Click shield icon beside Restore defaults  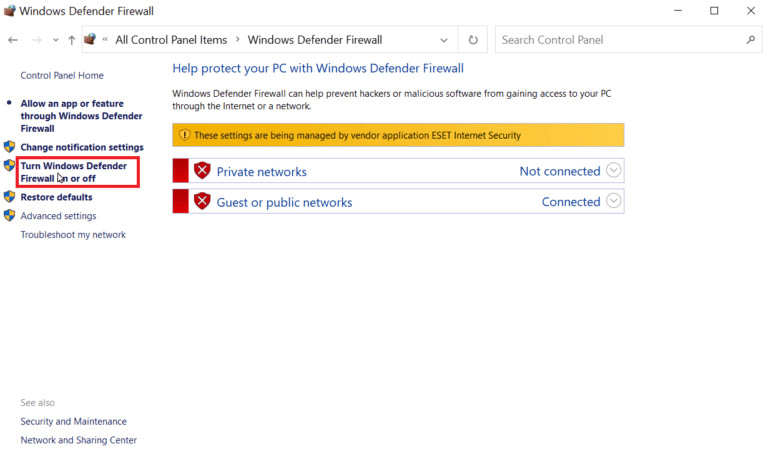[x=9, y=196]
